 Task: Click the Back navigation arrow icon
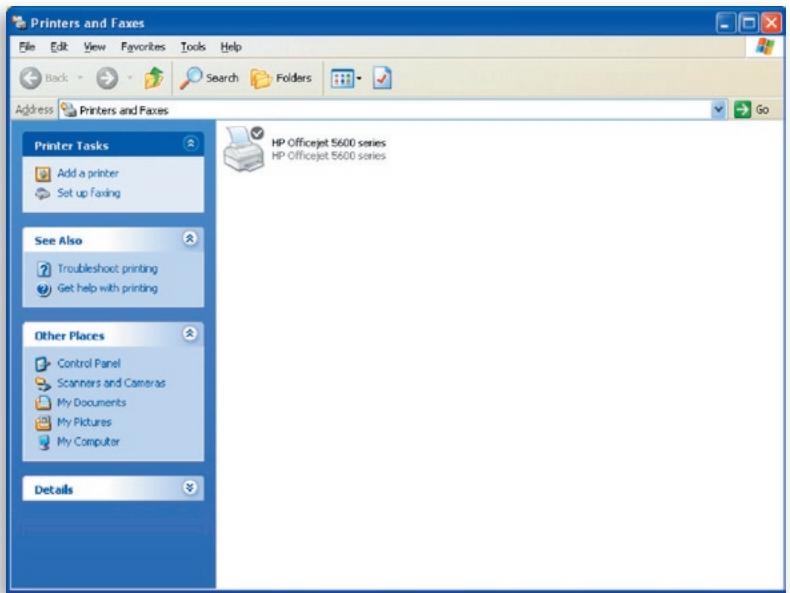click(31, 78)
